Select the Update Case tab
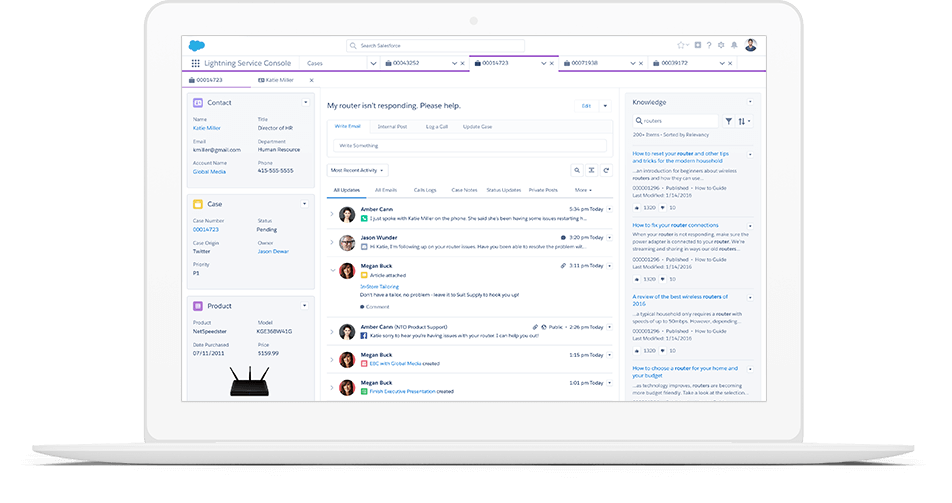The width and height of the screenshot is (952, 503). click(478, 127)
